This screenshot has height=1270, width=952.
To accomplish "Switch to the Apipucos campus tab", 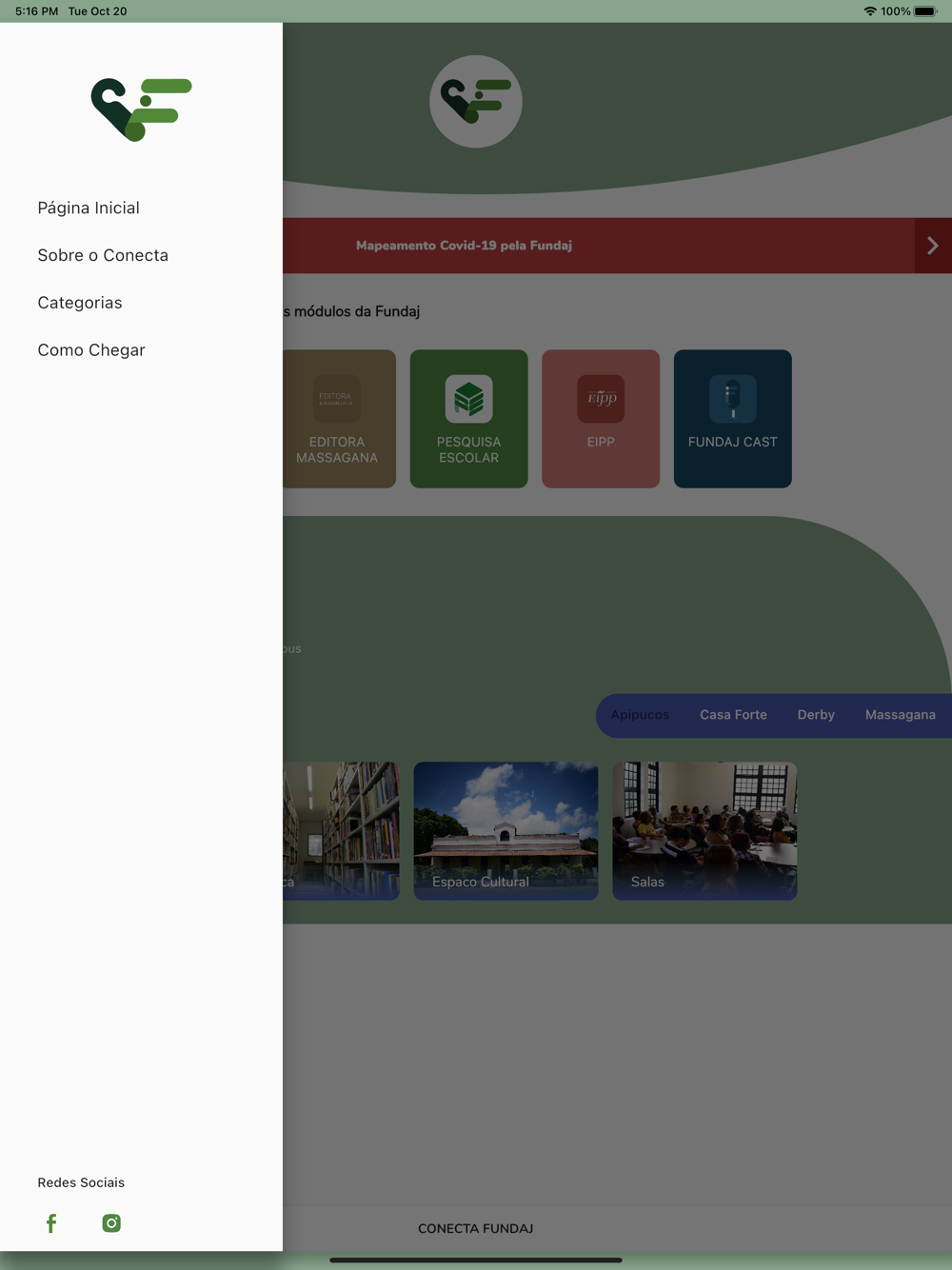I will click(640, 715).
